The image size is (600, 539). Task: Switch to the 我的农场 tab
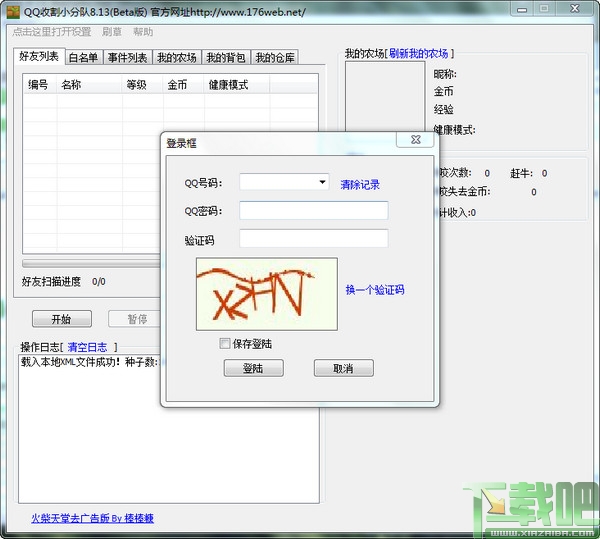click(177, 57)
